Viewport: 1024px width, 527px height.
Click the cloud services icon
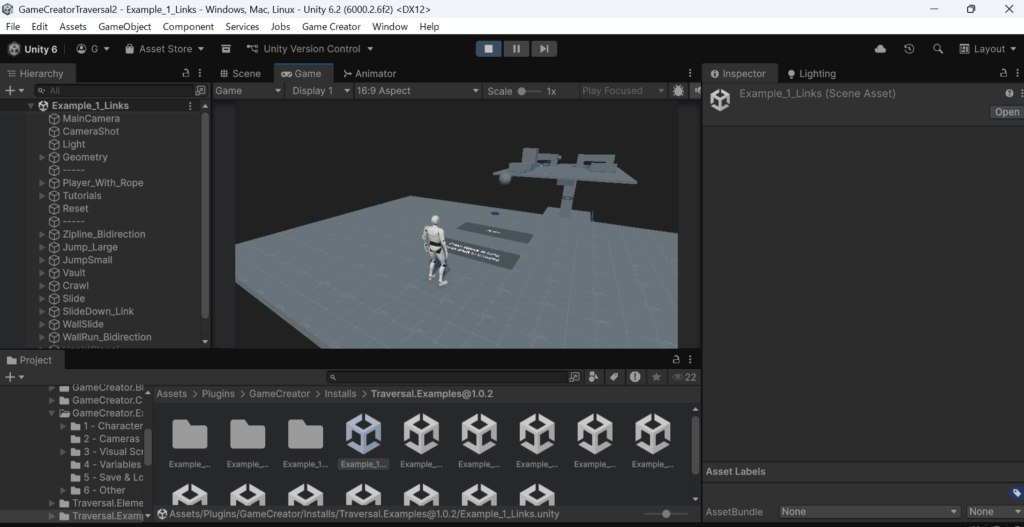[880, 49]
